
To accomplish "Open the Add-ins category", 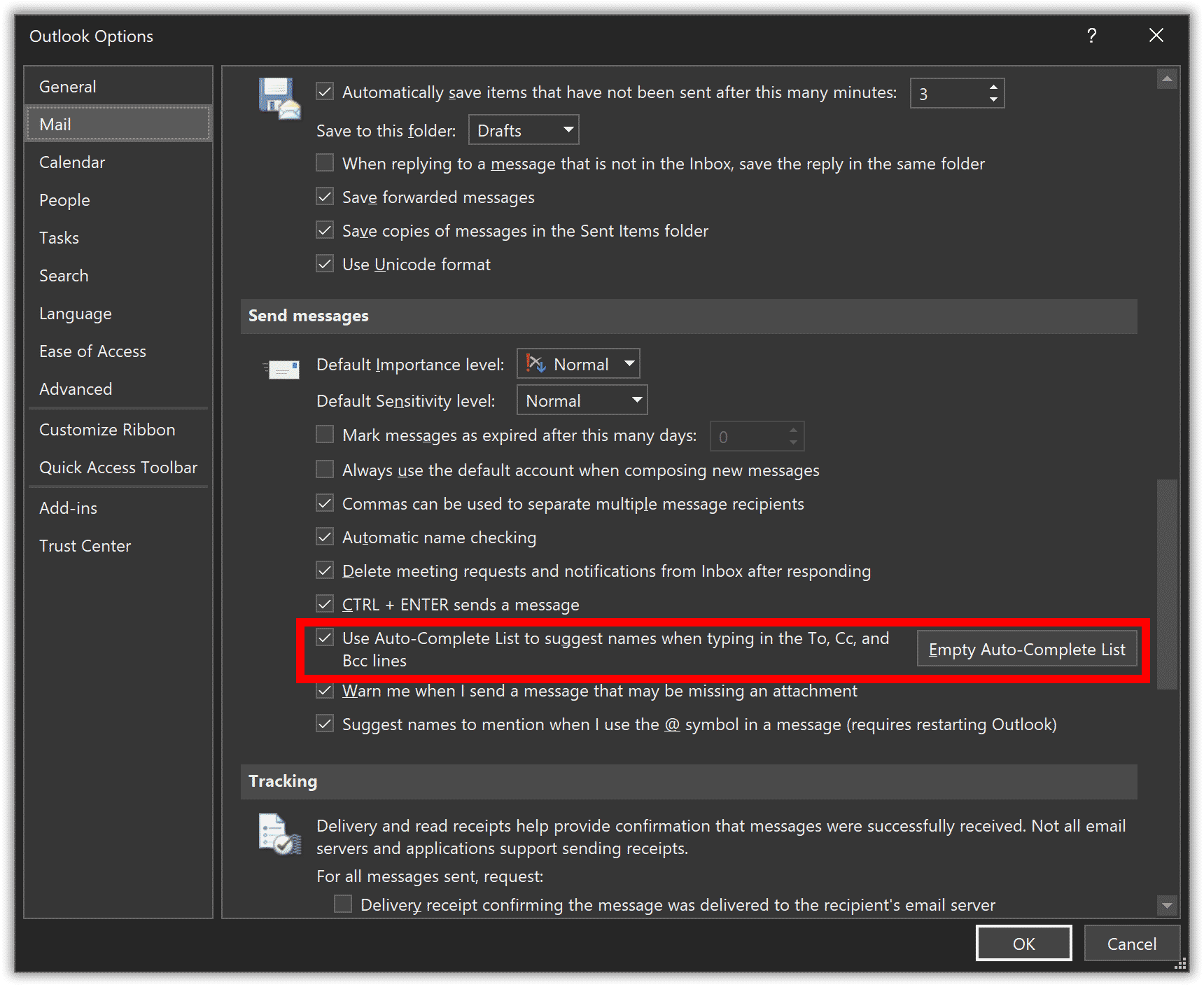I will (118, 508).
